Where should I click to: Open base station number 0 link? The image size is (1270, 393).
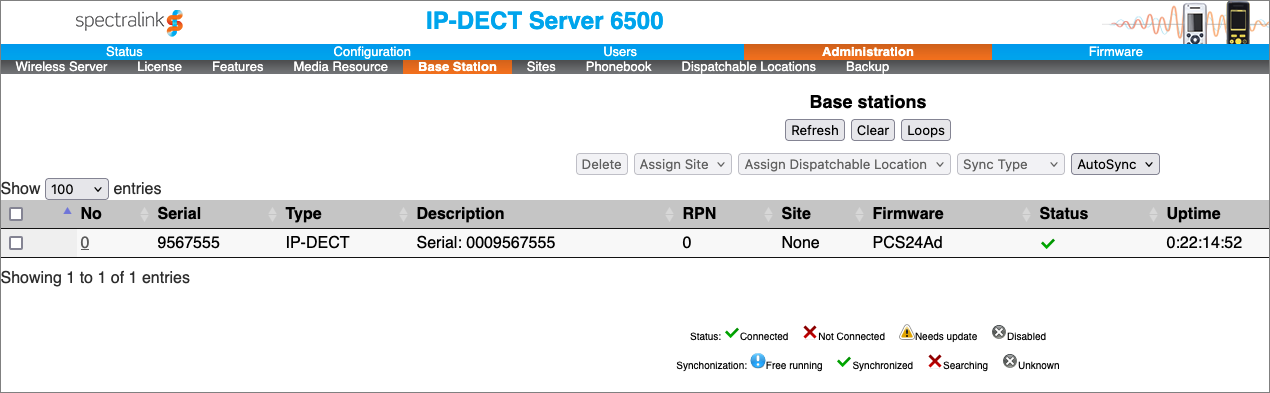(x=85, y=243)
